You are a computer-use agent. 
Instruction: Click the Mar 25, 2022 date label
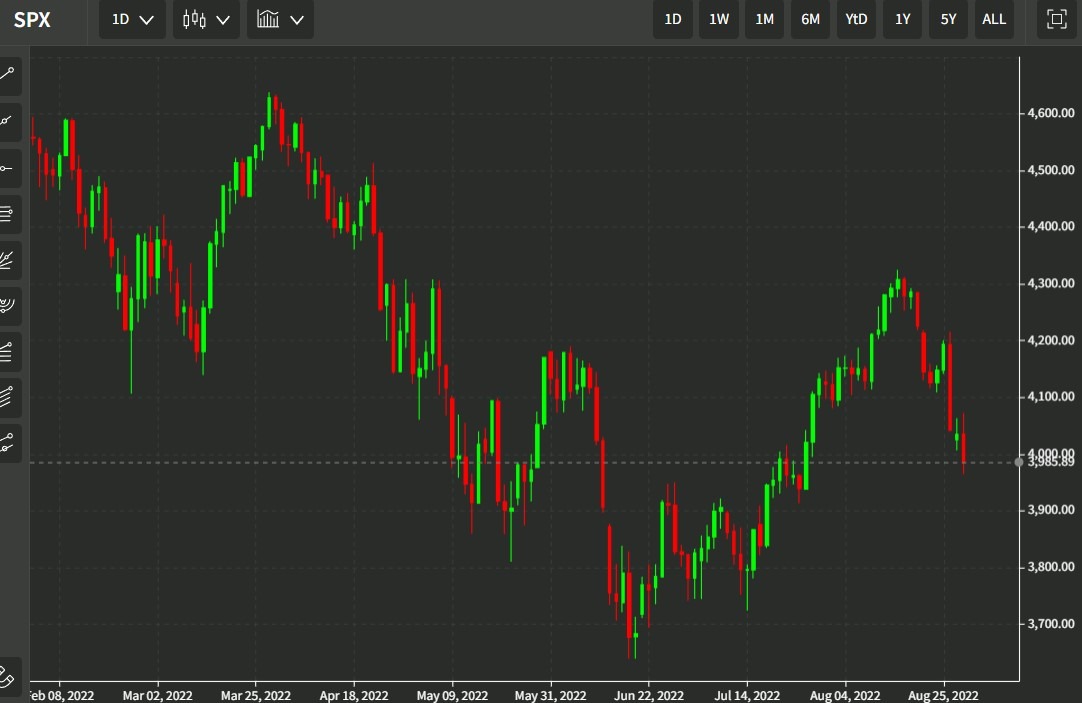click(255, 695)
